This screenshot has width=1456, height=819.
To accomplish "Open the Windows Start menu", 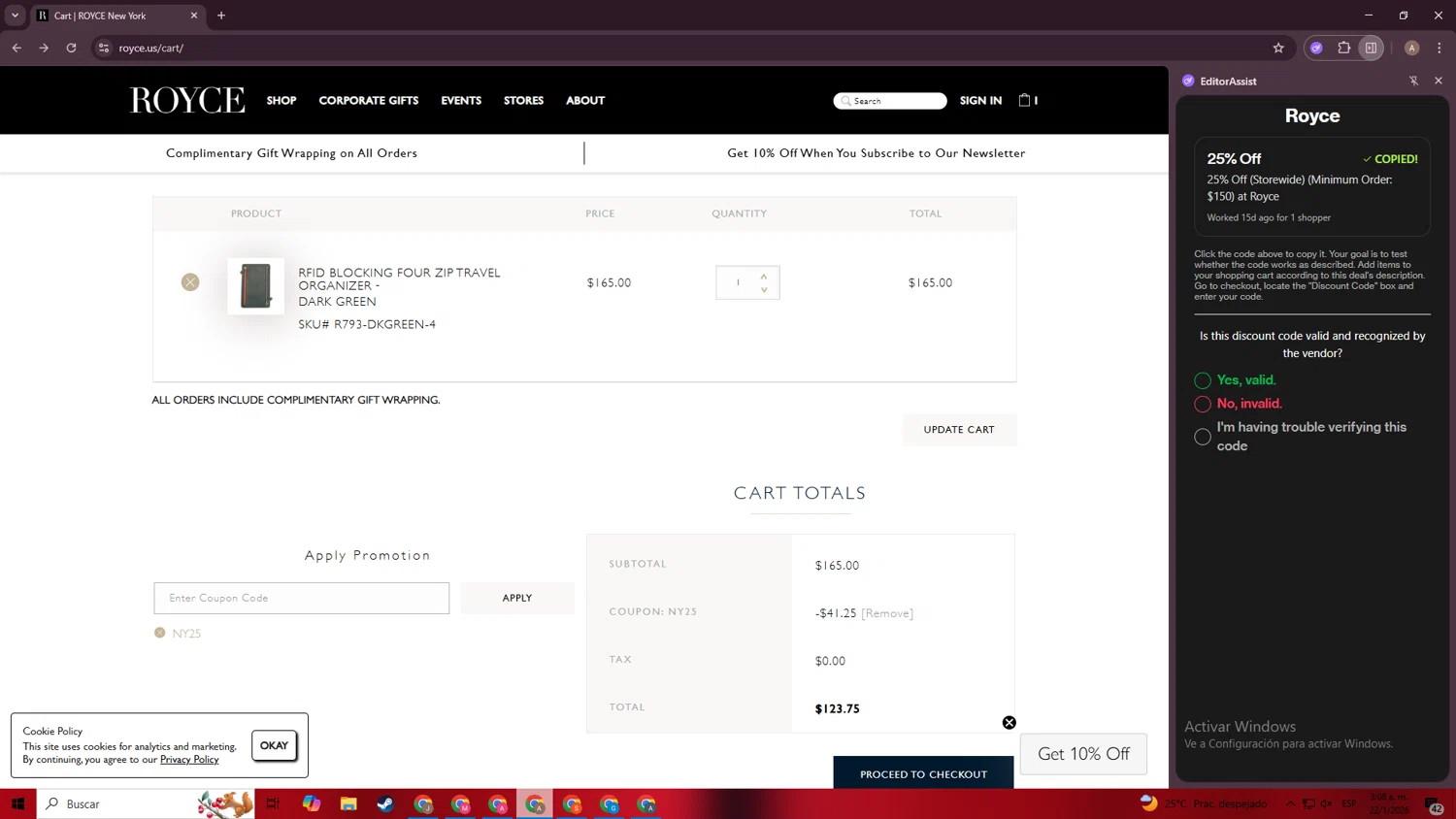I will (x=17, y=803).
